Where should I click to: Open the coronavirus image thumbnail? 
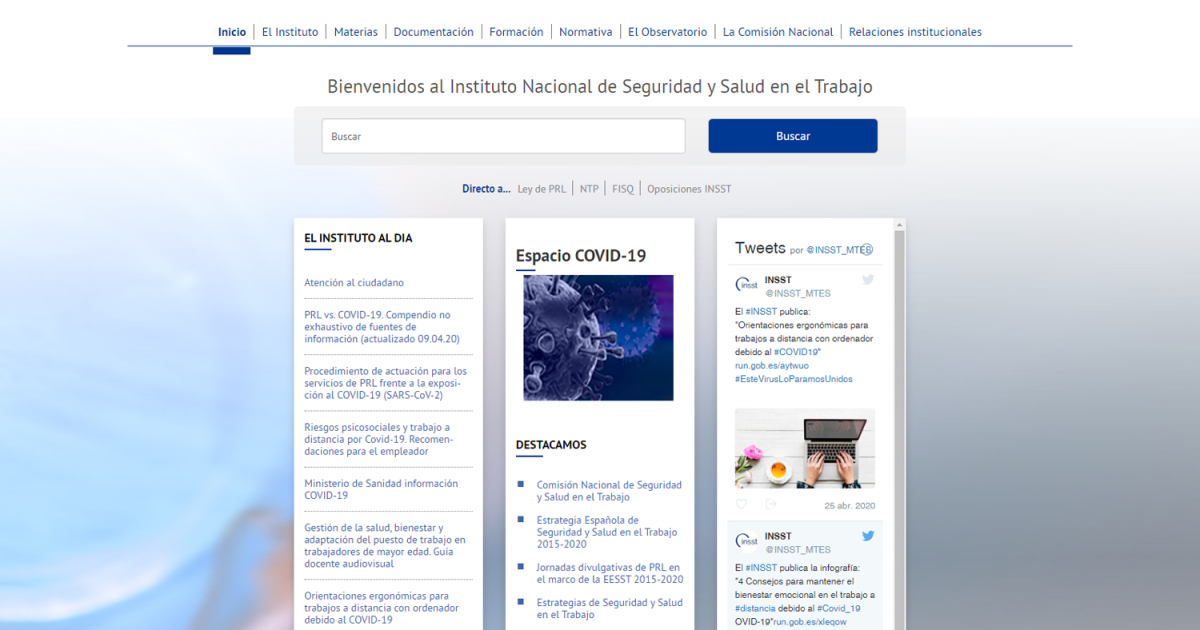tap(598, 338)
